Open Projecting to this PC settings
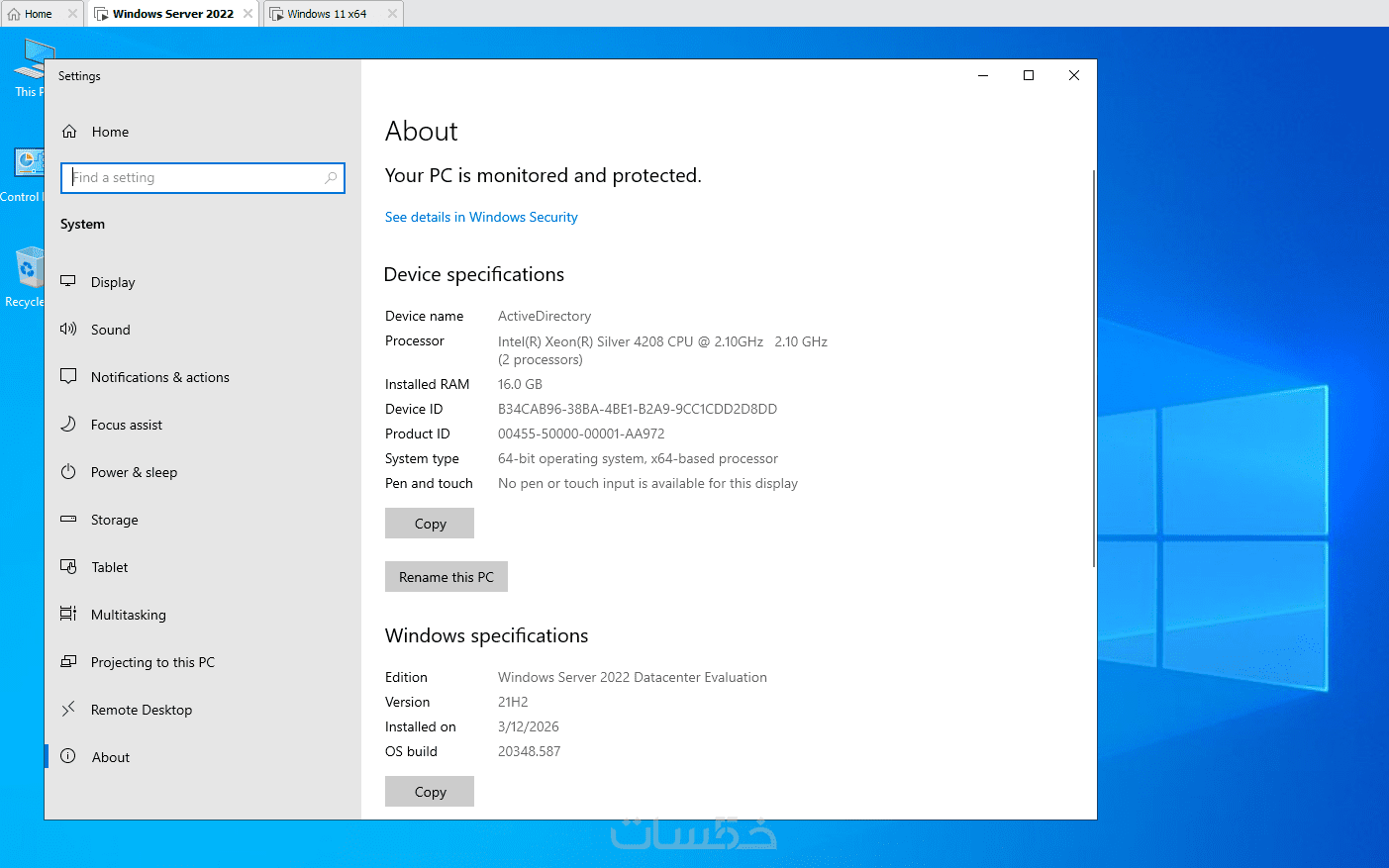 (x=203, y=662)
